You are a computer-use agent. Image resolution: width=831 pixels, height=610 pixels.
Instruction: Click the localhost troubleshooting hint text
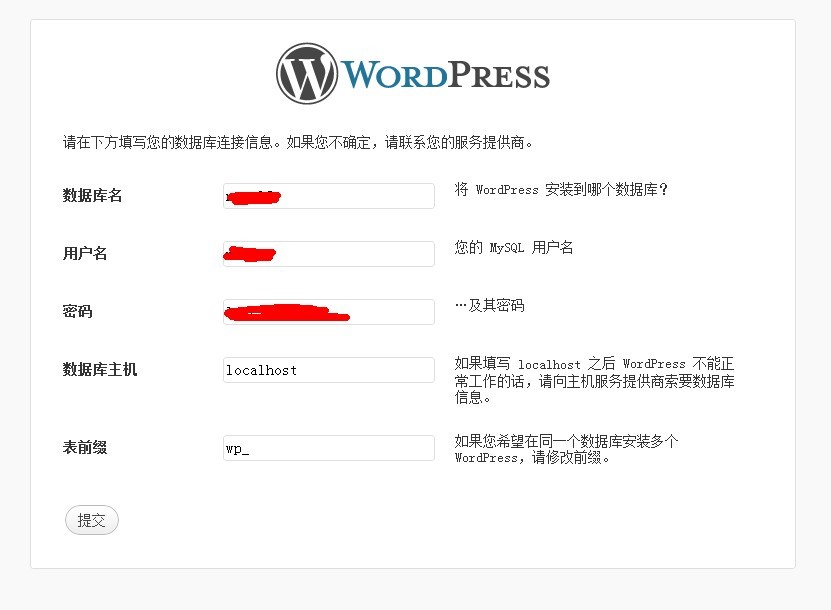[594, 380]
